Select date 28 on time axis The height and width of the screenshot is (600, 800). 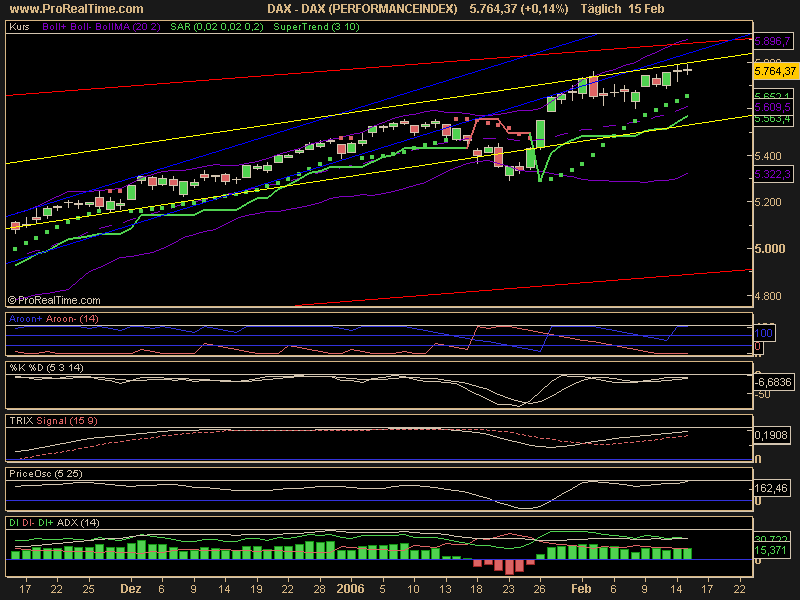(319, 589)
